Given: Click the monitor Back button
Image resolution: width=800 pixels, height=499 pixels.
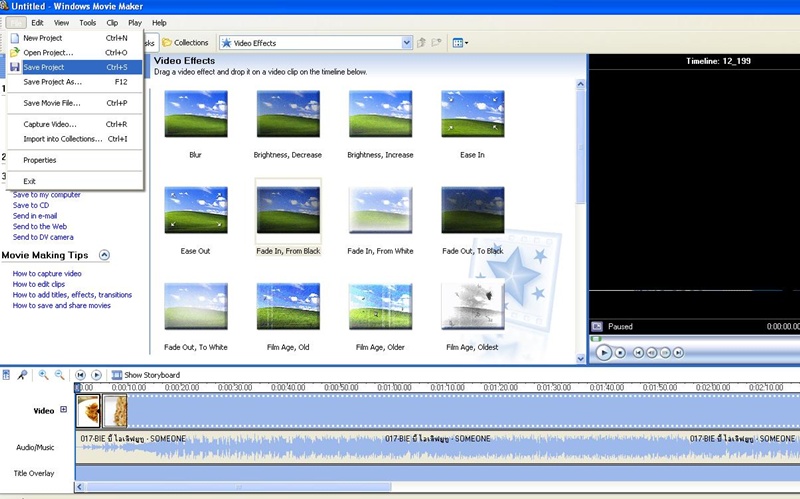Looking at the screenshot, I should pos(638,353).
